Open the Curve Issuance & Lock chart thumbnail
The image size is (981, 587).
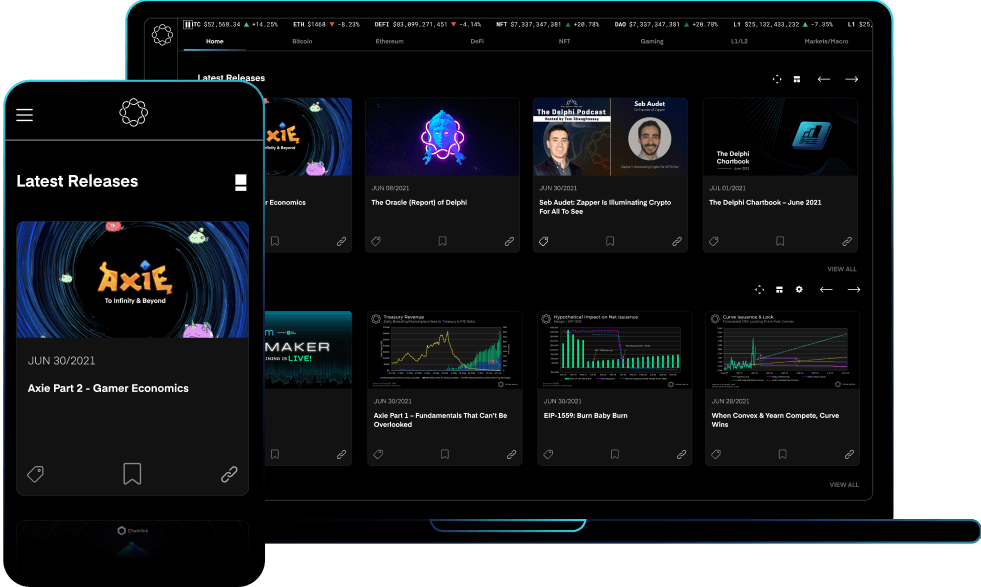(x=782, y=350)
